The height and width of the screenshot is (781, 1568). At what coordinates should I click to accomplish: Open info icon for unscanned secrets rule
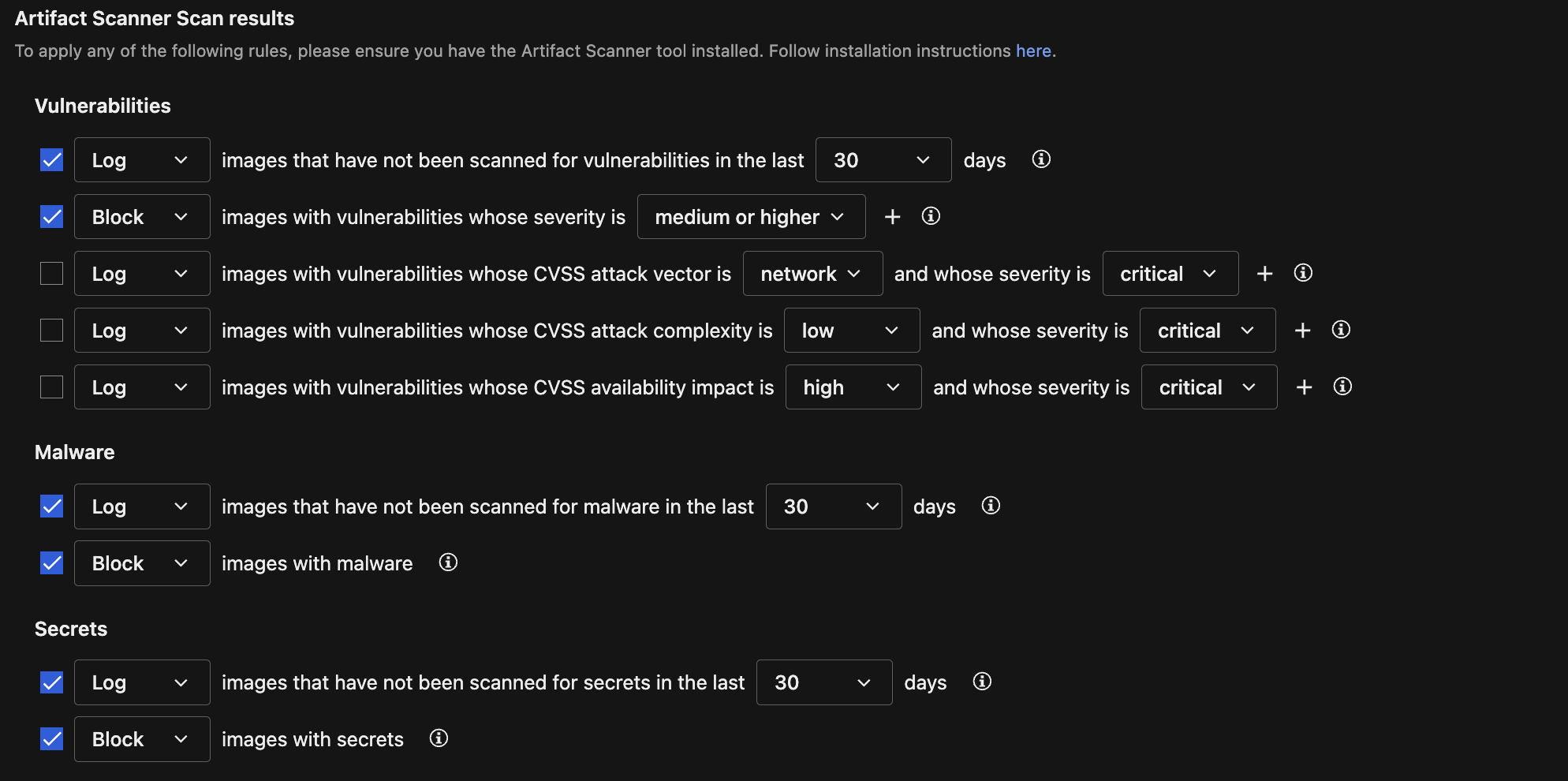click(982, 682)
